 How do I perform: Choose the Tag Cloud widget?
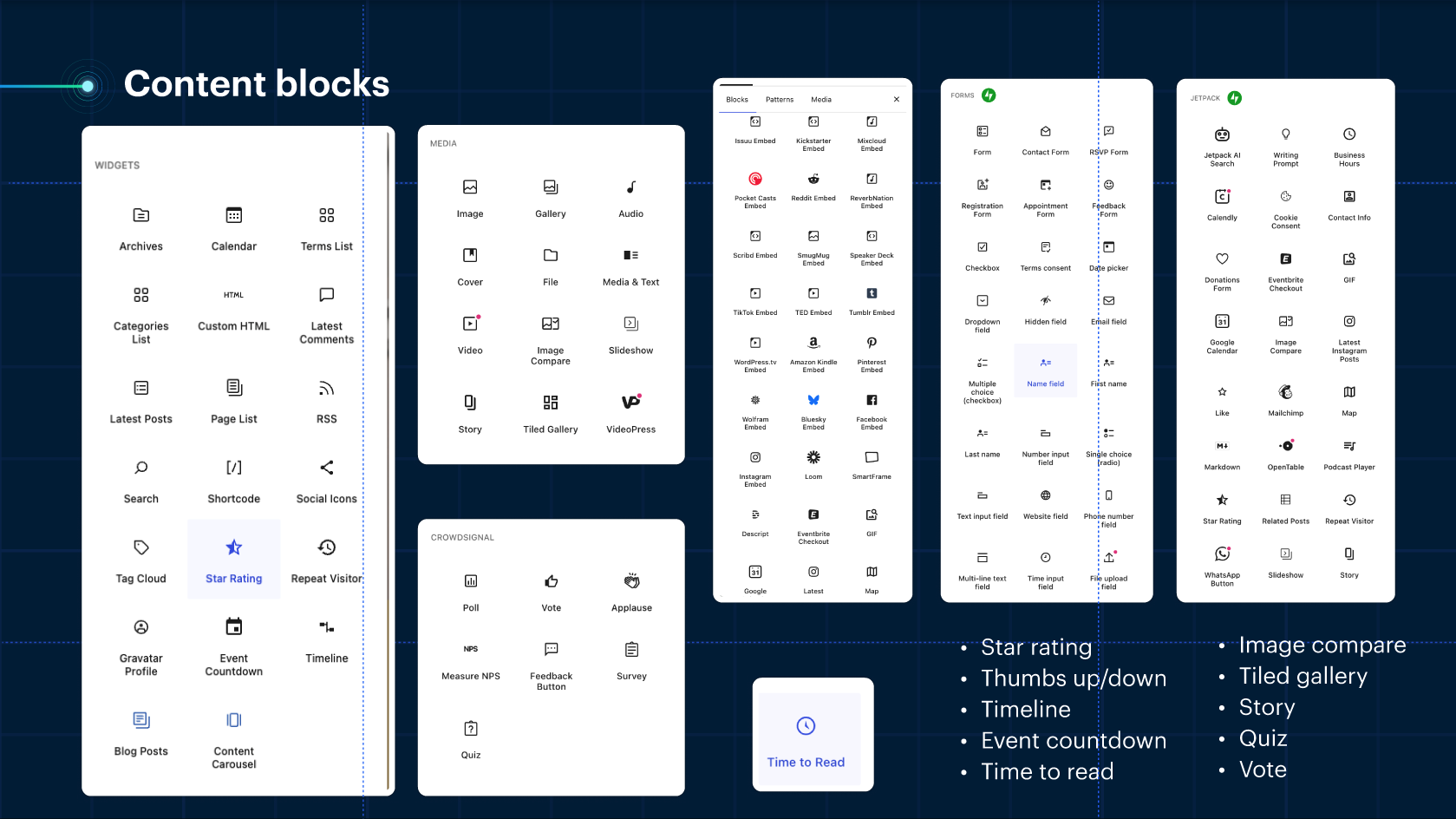[x=140, y=562]
